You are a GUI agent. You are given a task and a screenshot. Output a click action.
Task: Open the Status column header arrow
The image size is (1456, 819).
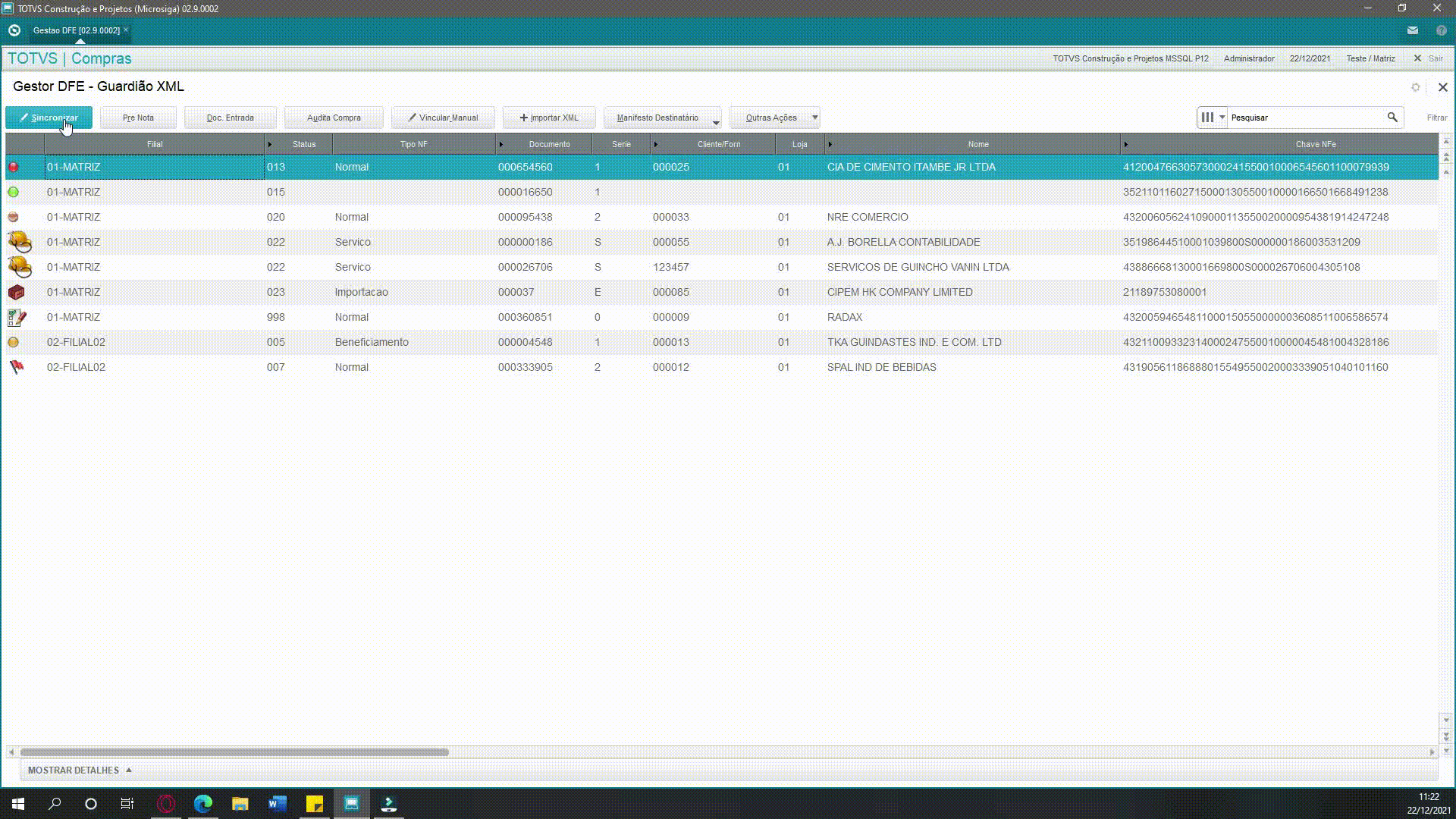tap(269, 144)
